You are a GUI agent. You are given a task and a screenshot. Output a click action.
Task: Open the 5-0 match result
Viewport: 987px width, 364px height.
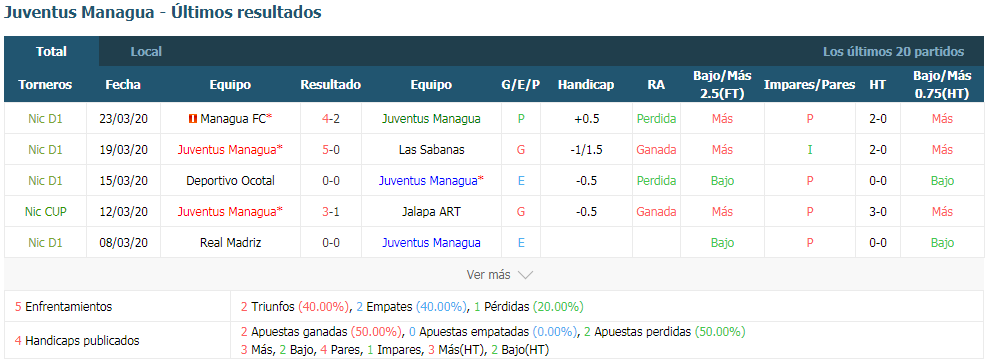click(330, 150)
